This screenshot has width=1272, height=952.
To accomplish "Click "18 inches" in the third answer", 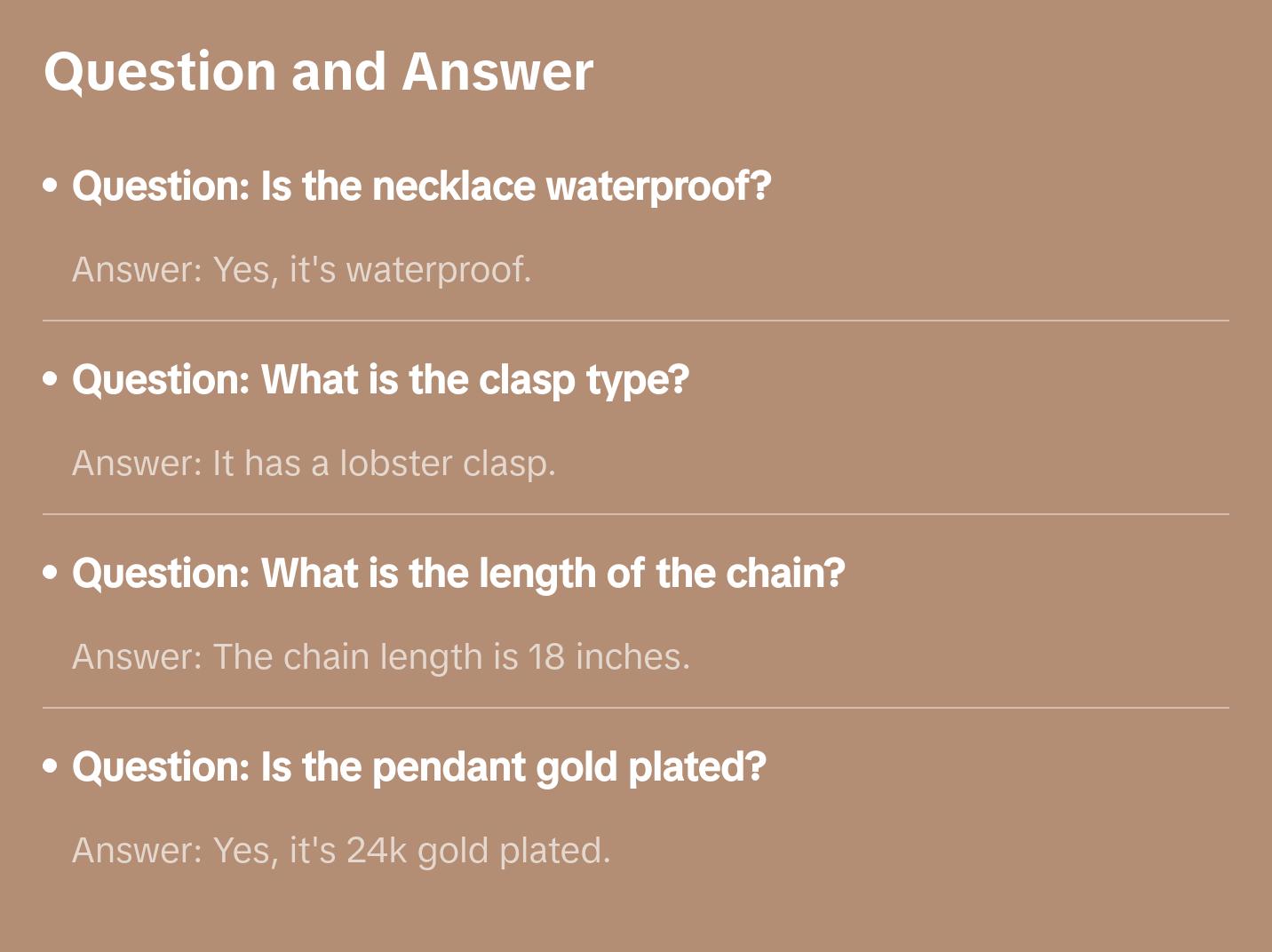I will click(x=608, y=657).
